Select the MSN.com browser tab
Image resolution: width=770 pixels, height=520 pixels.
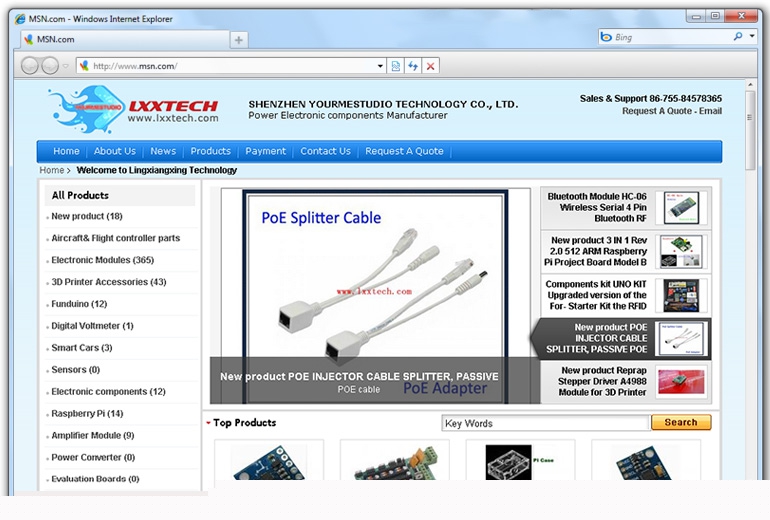125,39
